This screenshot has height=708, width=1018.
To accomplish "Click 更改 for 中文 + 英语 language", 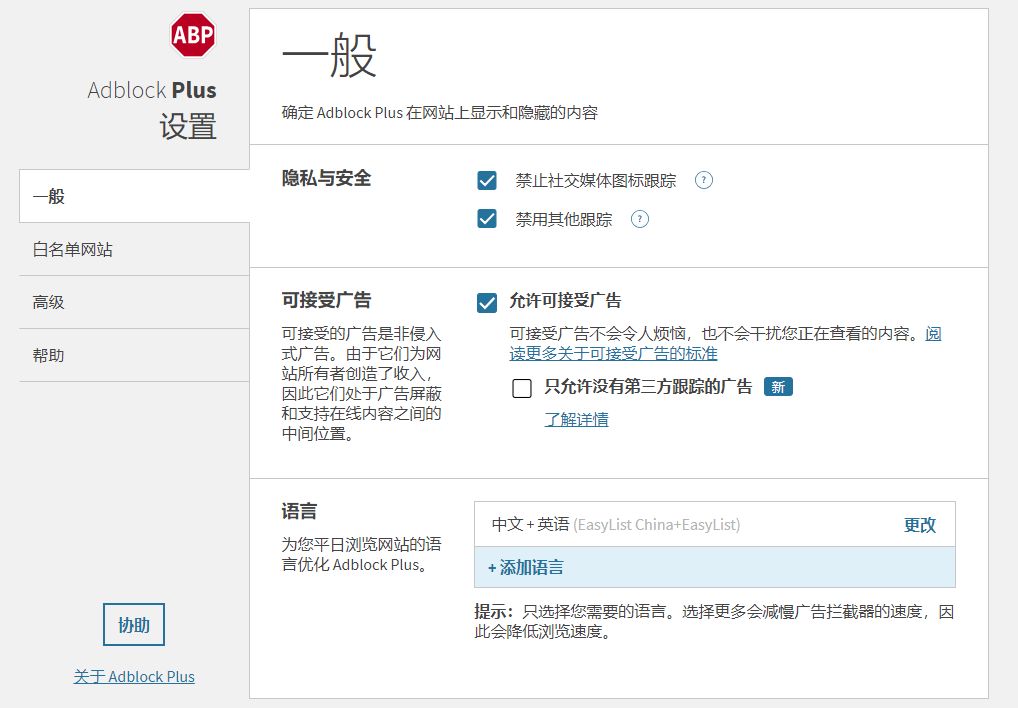I will click(920, 525).
